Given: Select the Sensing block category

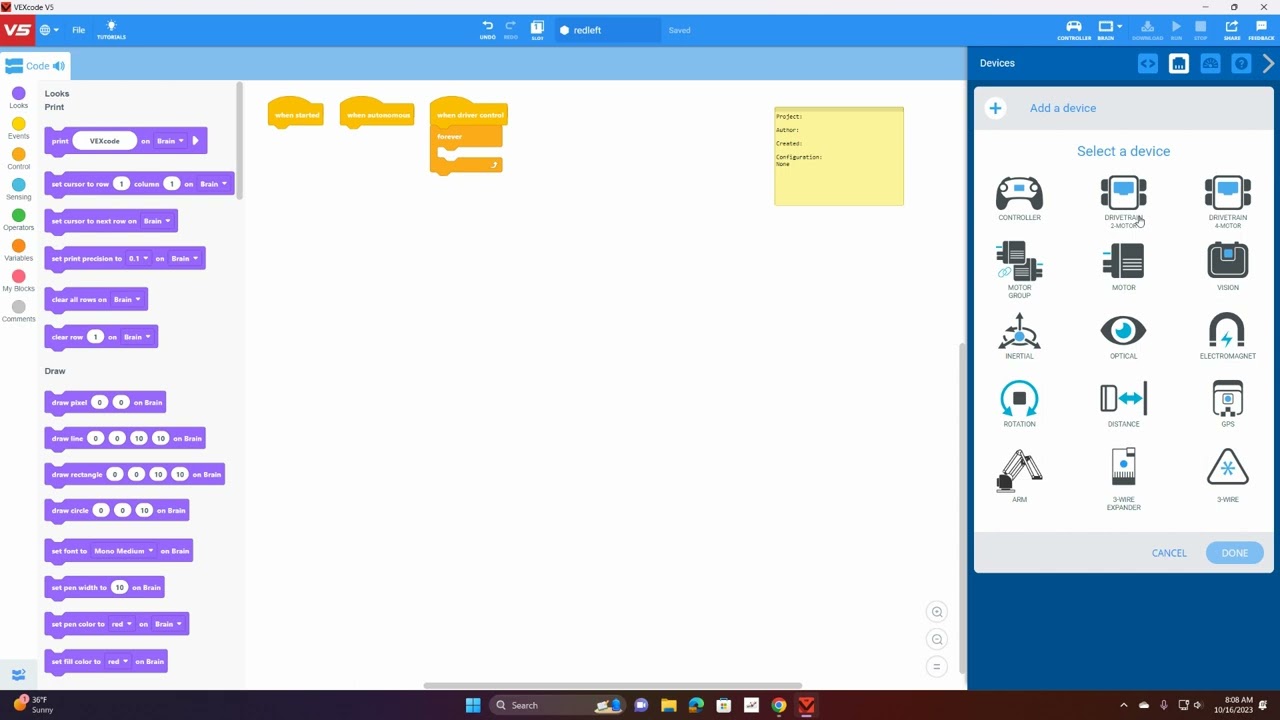Looking at the screenshot, I should tap(18, 190).
